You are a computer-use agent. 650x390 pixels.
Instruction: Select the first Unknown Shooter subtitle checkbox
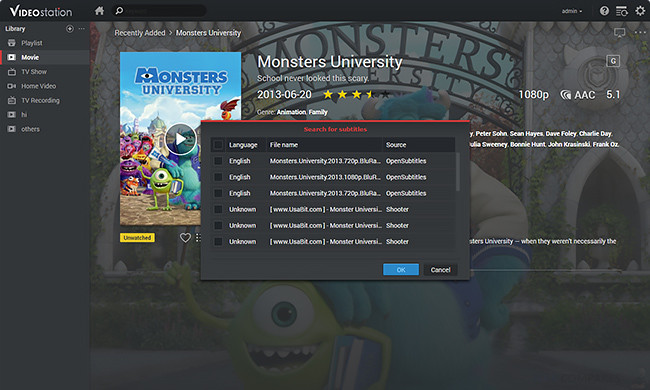pyautogui.click(x=218, y=209)
